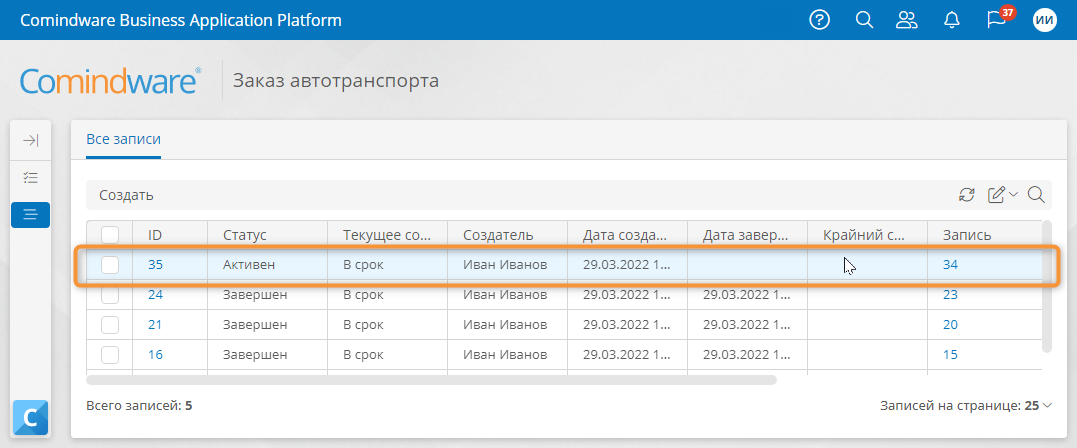Viewport: 1077px width, 448px height.
Task: Click the Крайний с... column header
Action: [868, 235]
